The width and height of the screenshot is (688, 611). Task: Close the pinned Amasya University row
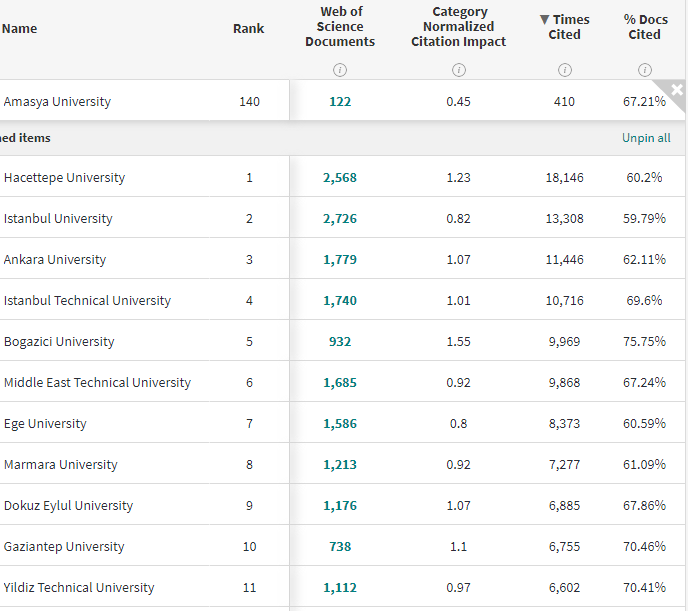coord(677,90)
